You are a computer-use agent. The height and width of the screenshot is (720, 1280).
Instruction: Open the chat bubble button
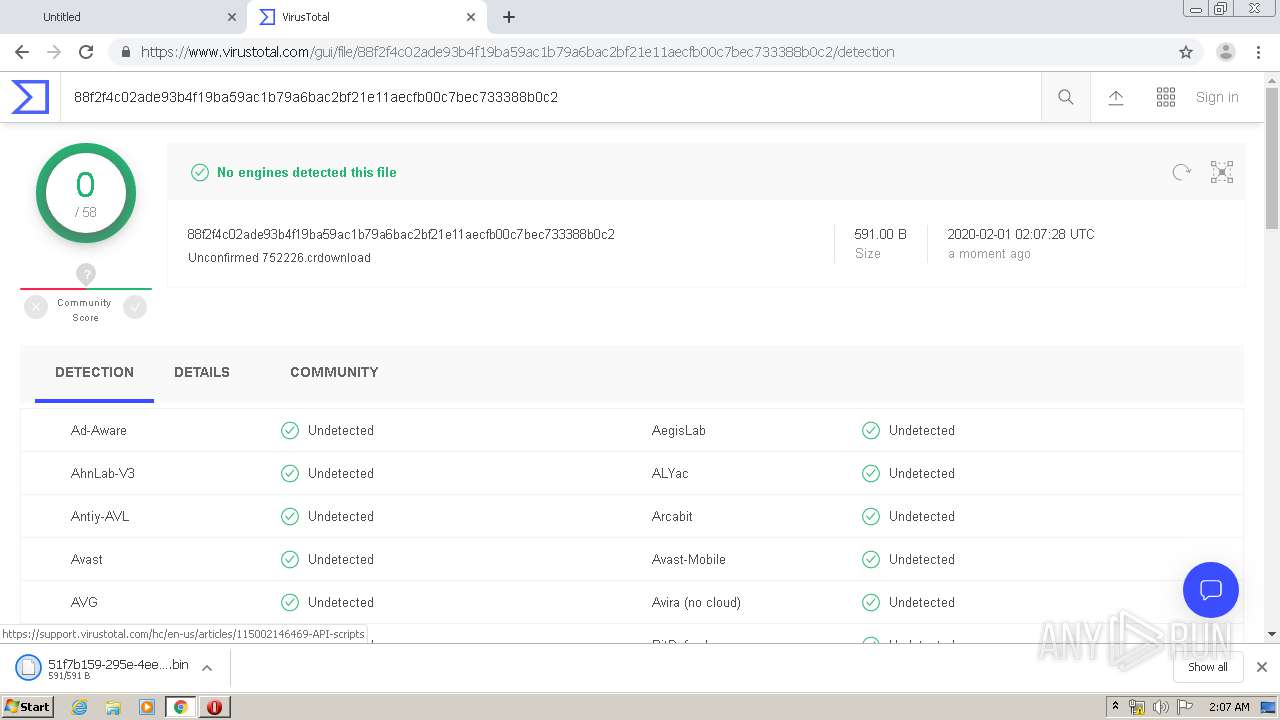click(1211, 589)
